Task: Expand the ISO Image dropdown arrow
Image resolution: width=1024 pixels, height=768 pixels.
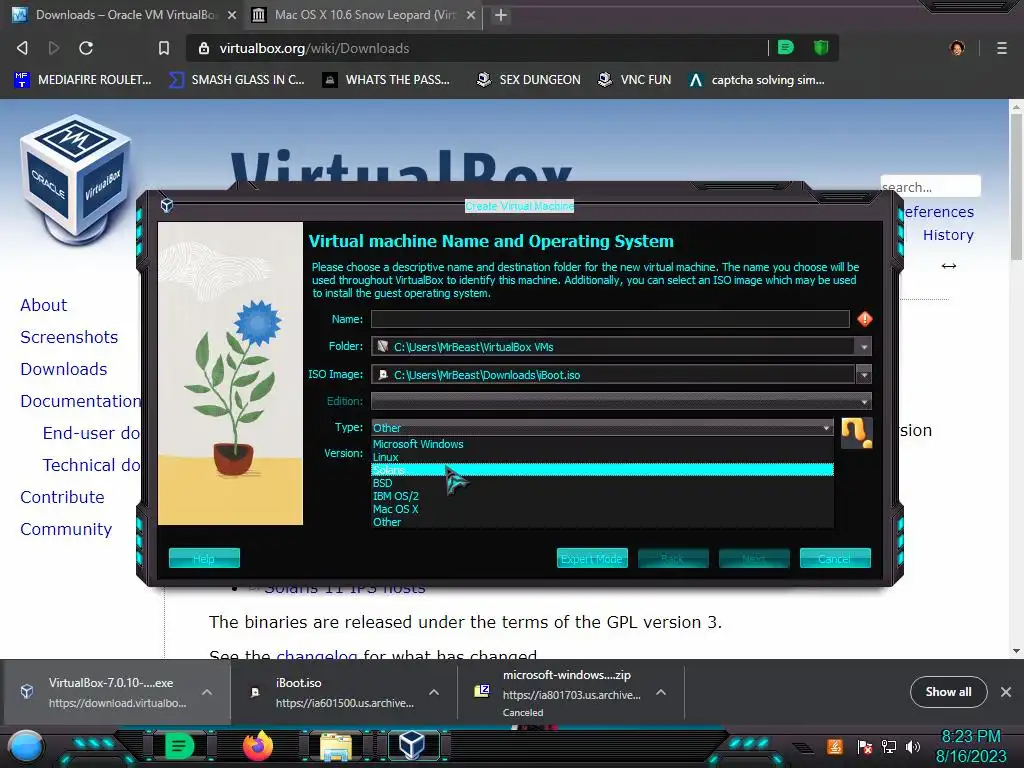Action: [863, 375]
